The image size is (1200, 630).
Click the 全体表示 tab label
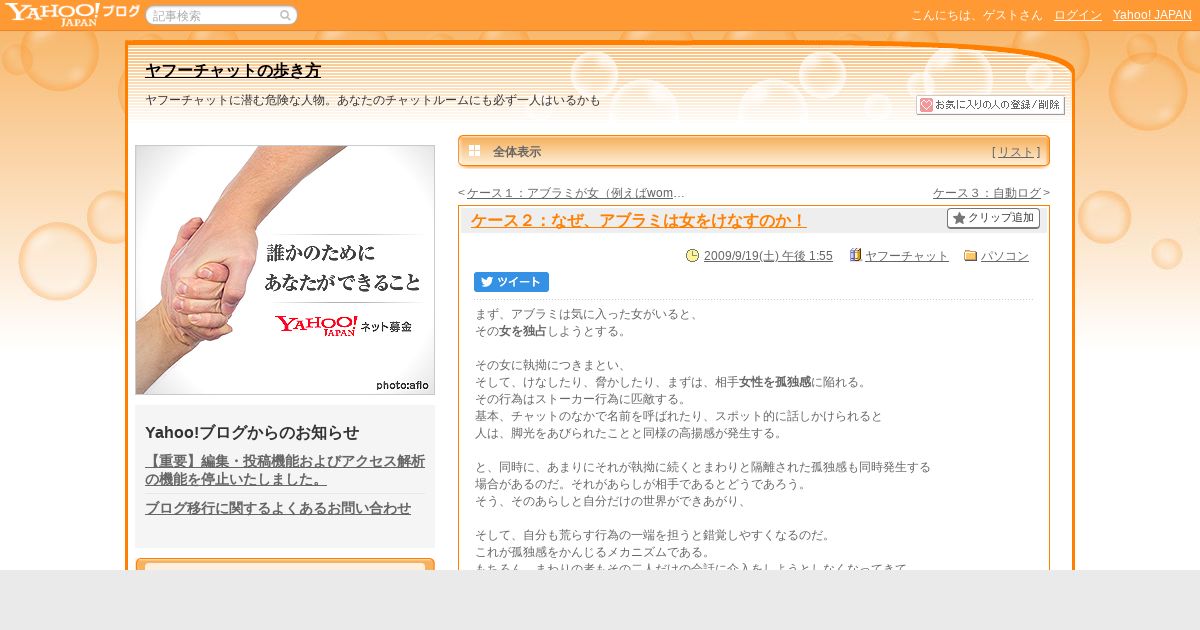click(517, 152)
